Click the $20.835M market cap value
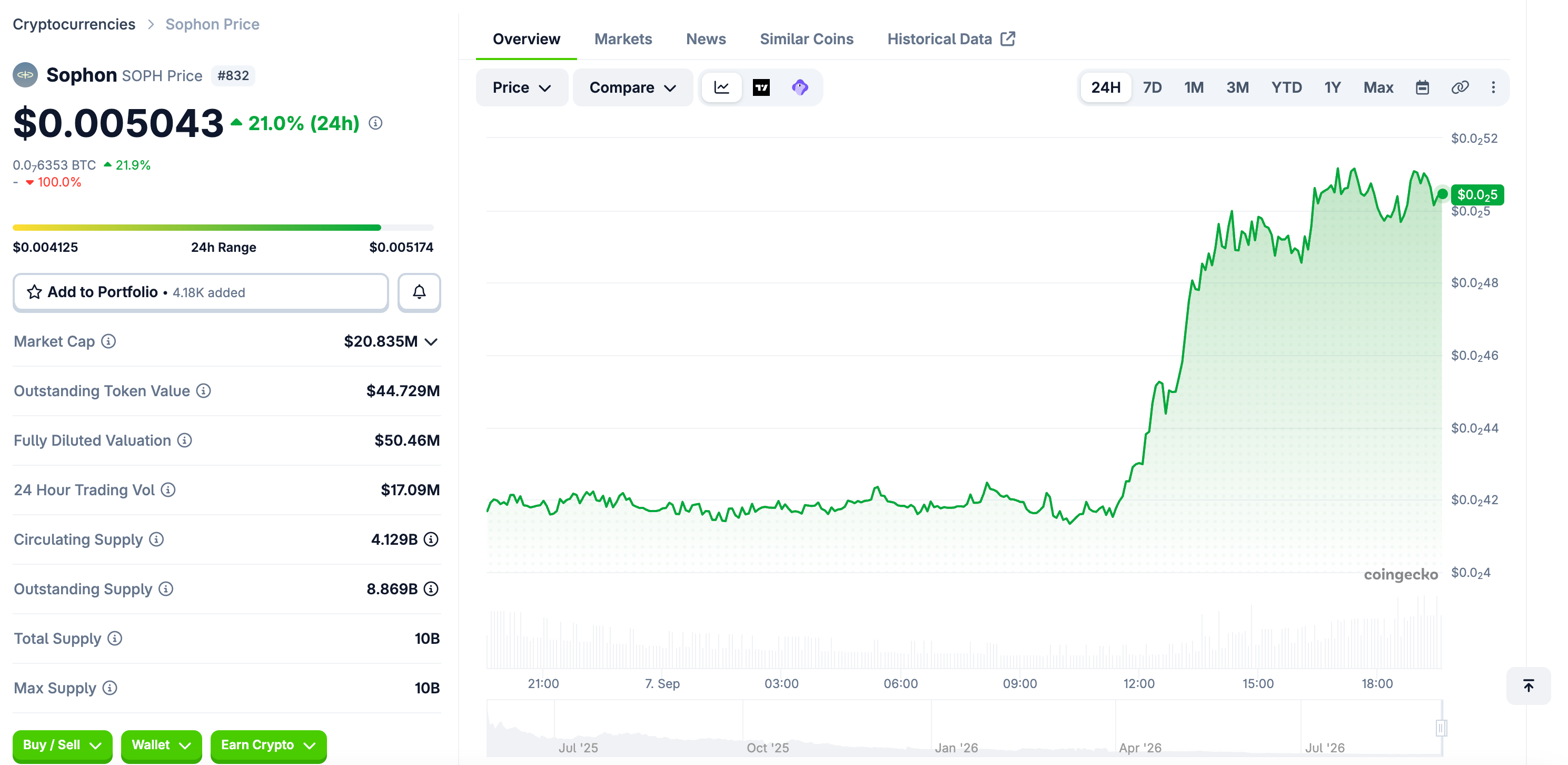 click(x=381, y=341)
